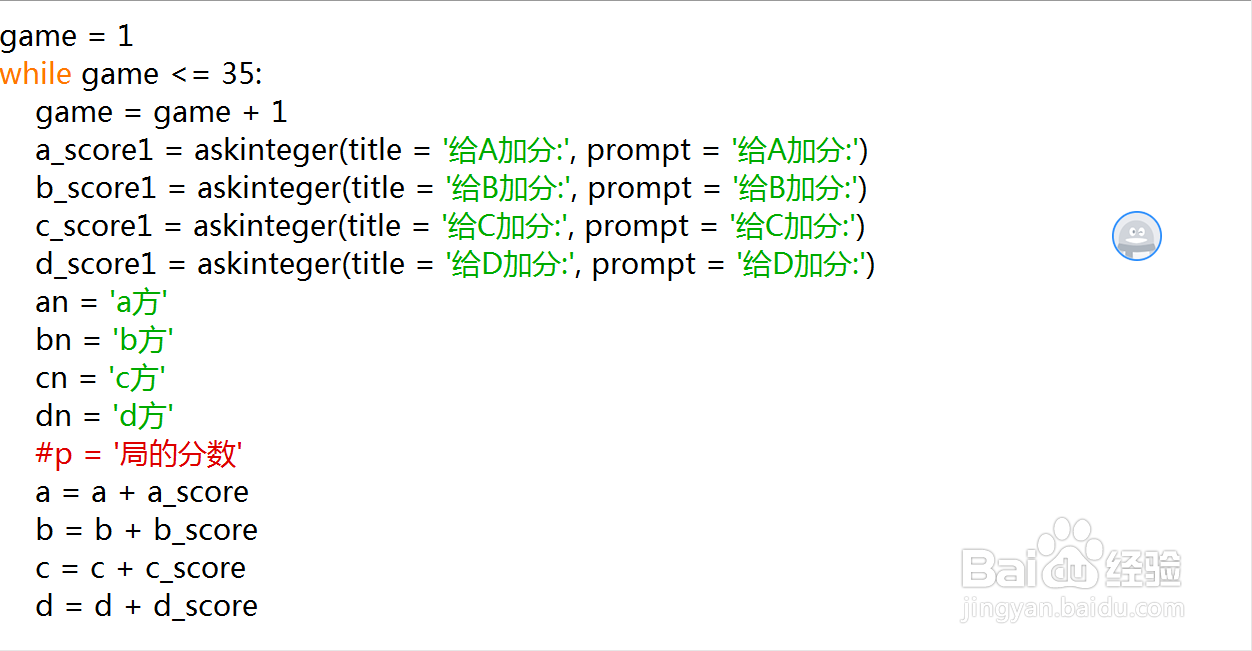
Task: Click the green string 'b方'
Action: tap(142, 340)
